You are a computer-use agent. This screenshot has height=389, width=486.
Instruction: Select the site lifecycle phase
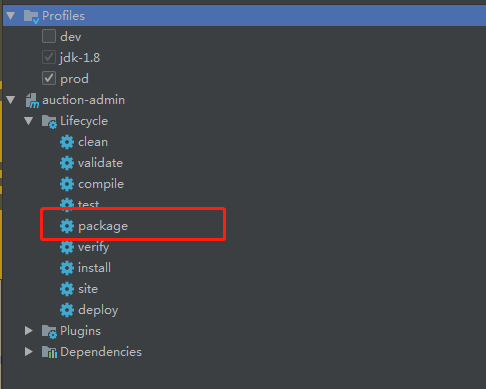[x=88, y=289]
